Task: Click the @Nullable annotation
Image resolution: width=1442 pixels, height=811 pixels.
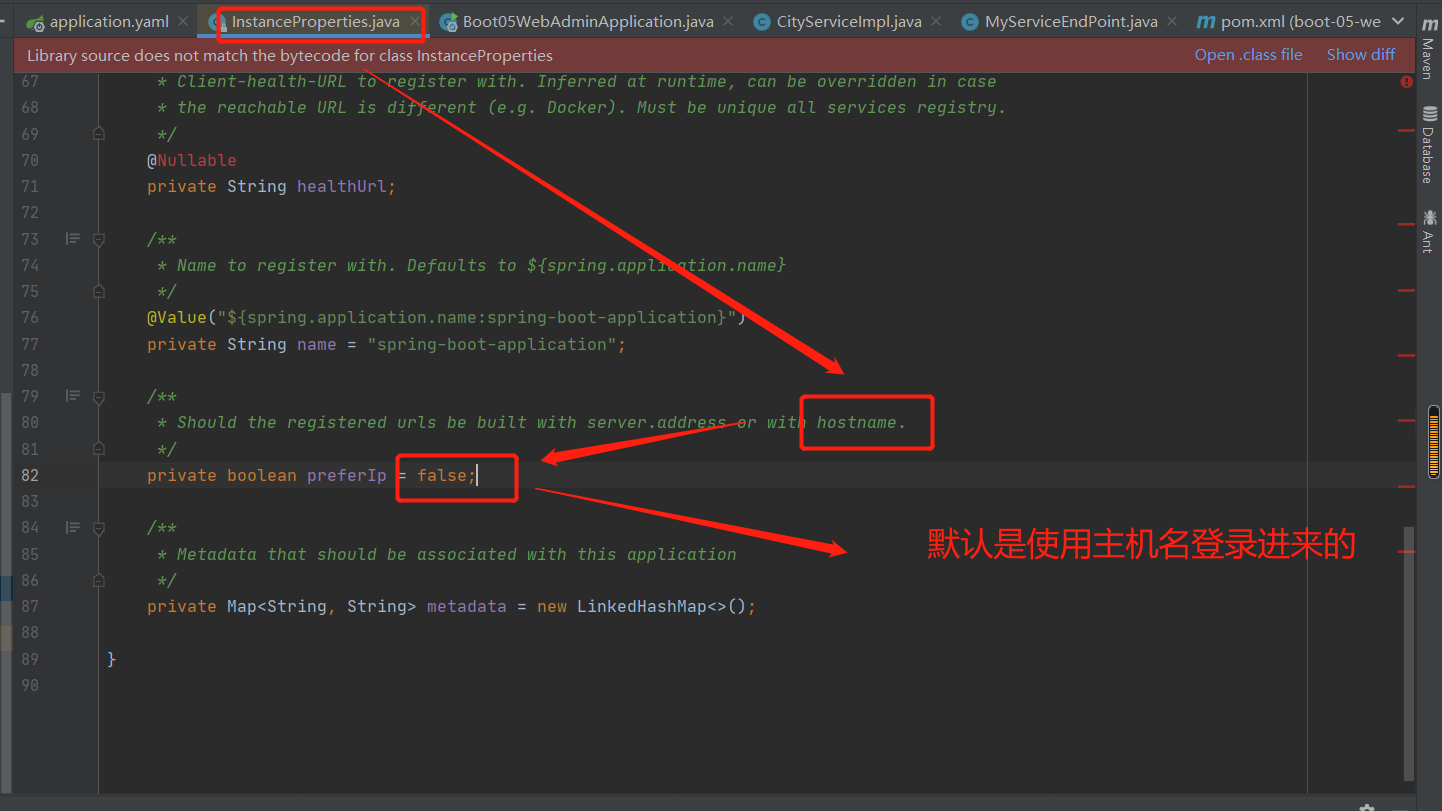Action: 192,160
